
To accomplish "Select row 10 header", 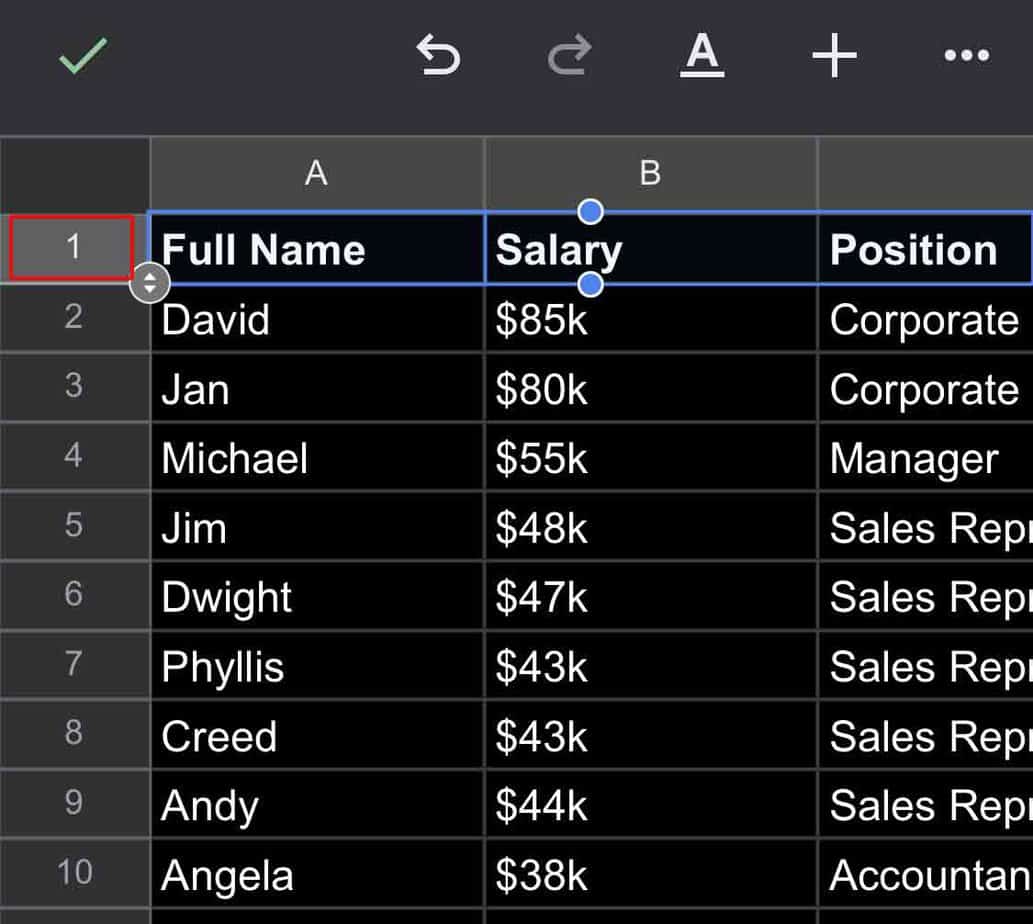I will [x=74, y=872].
